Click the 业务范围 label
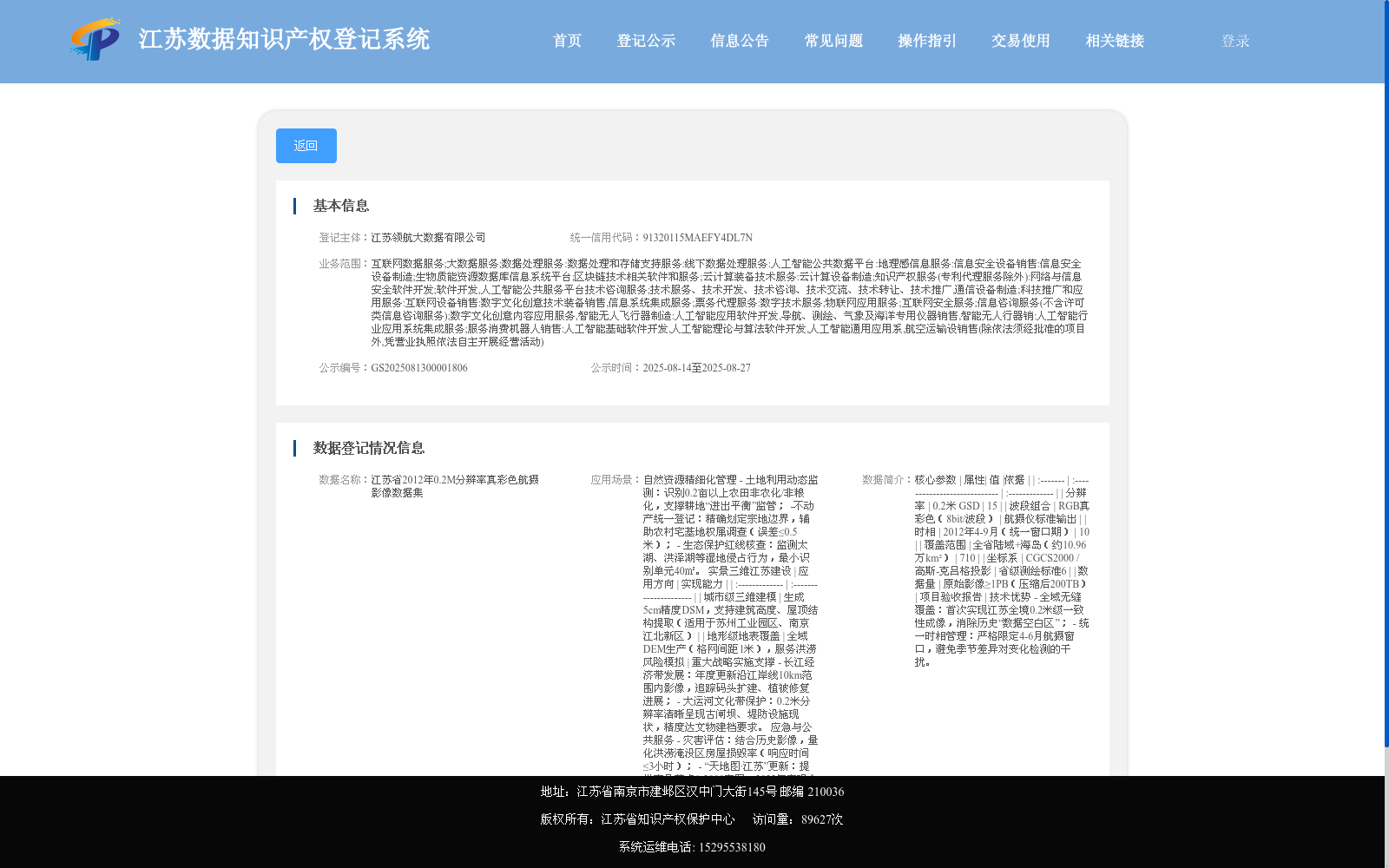 coord(345,264)
